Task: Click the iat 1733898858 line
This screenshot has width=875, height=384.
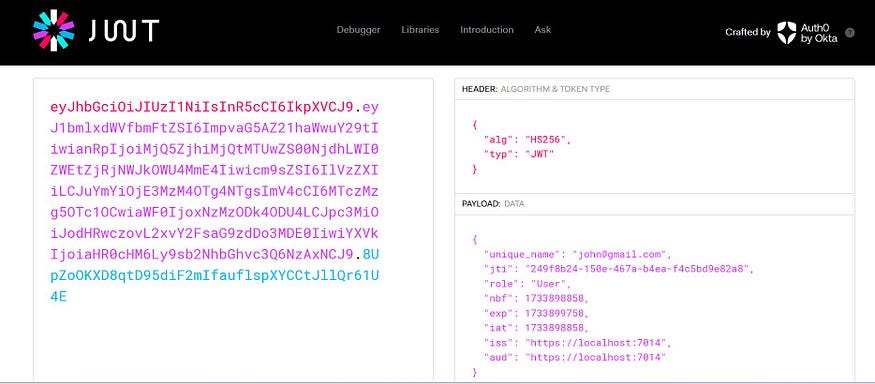Action: pos(536,328)
